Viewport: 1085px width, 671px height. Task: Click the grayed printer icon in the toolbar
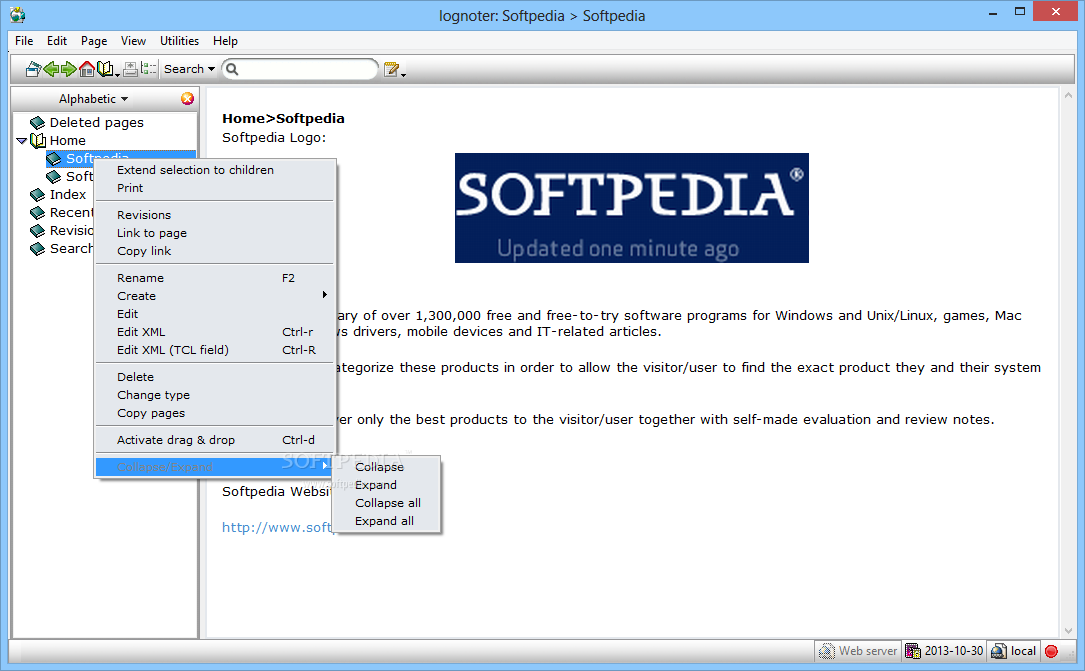[130, 69]
